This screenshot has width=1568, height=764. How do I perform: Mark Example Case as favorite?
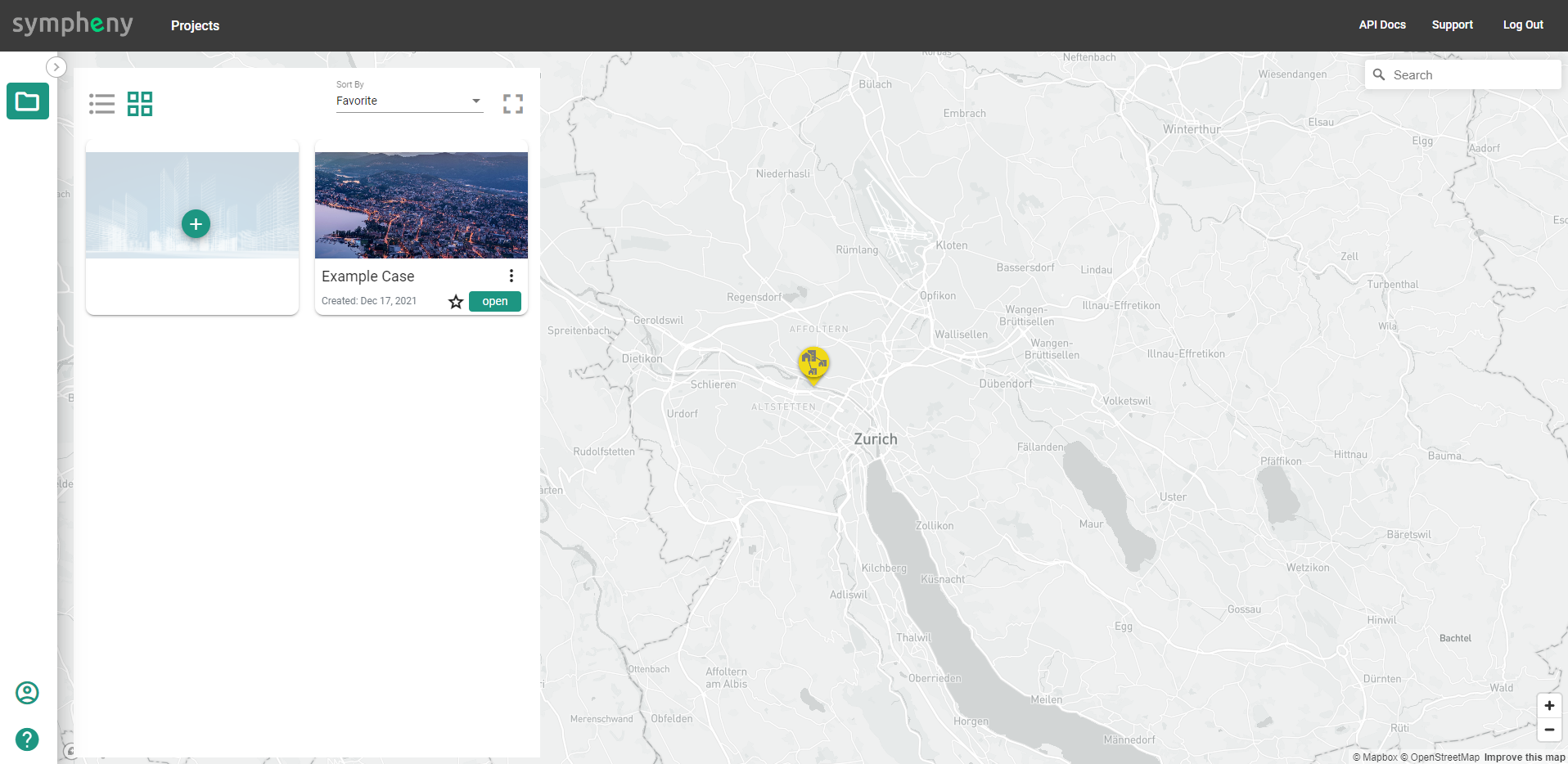456,302
